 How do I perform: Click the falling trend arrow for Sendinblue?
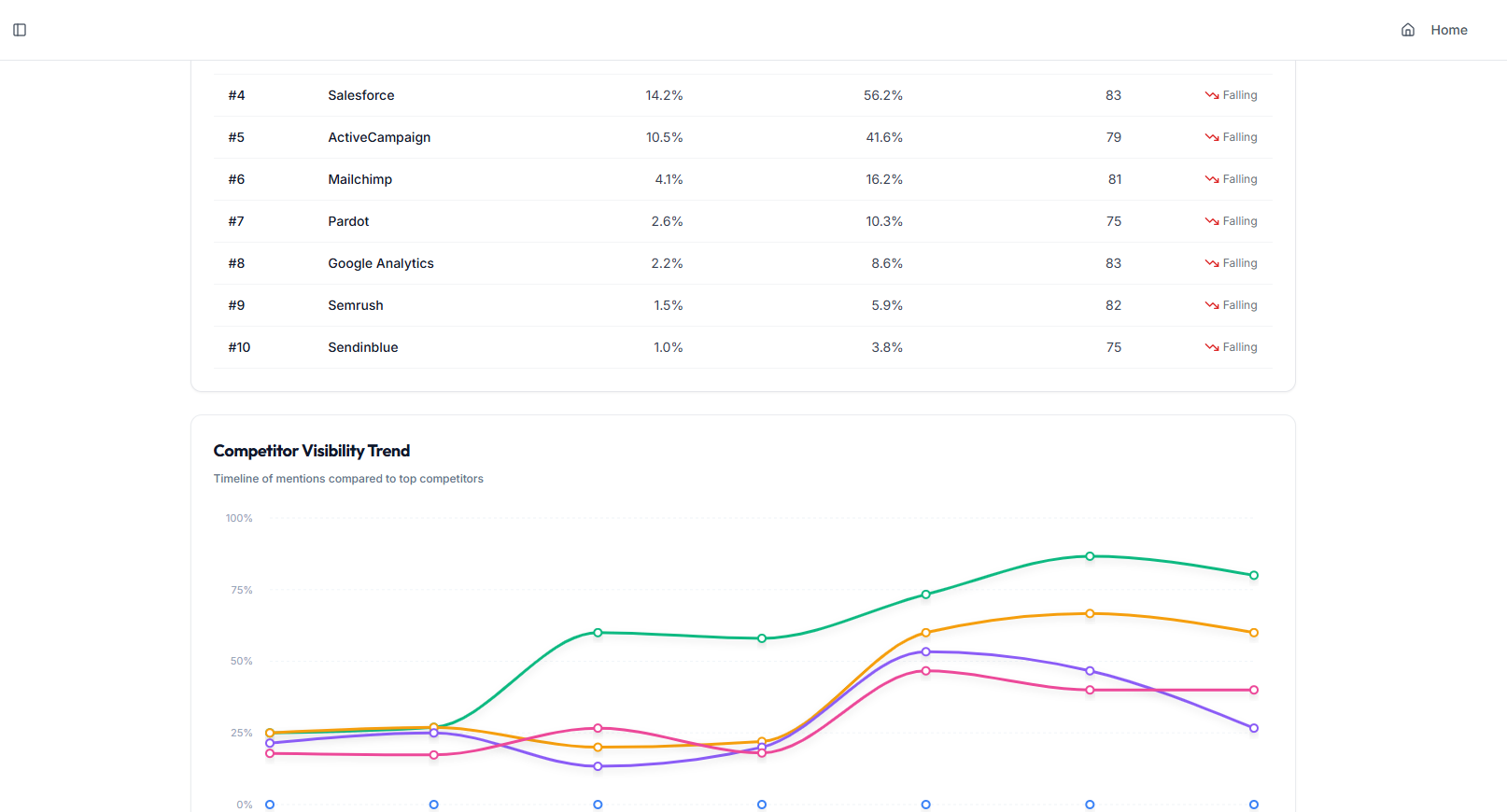click(1212, 347)
